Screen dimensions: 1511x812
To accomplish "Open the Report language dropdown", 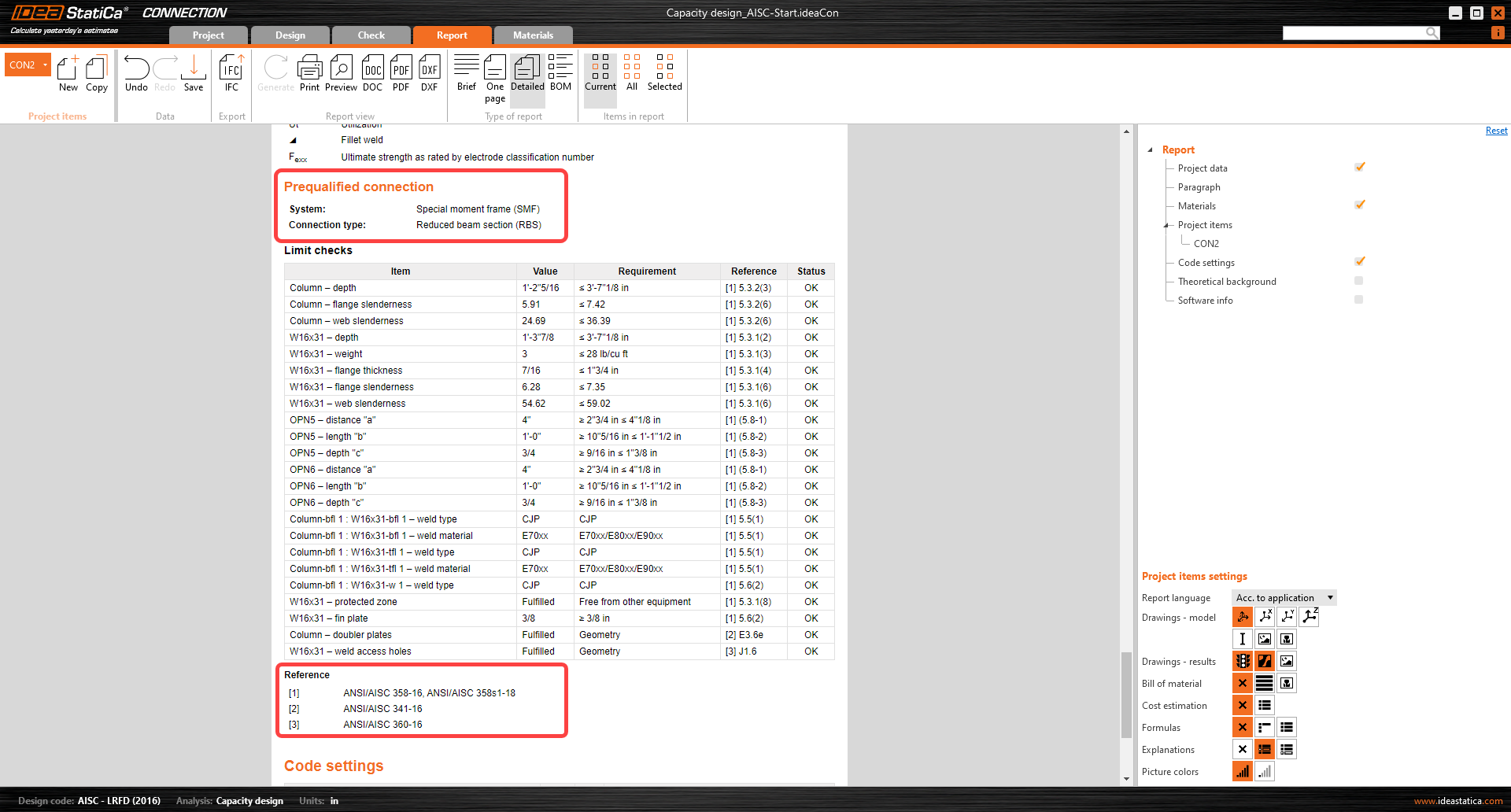I will [x=1284, y=598].
